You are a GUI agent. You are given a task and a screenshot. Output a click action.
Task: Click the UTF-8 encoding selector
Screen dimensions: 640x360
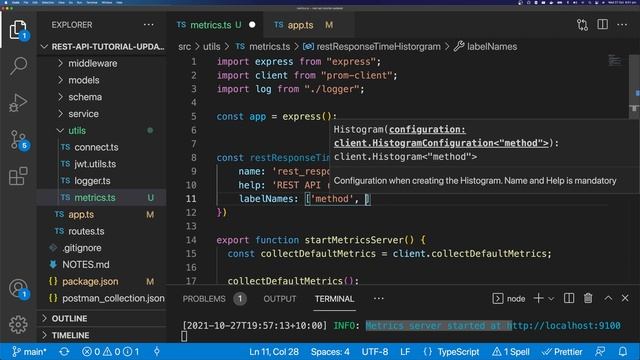click(x=375, y=352)
